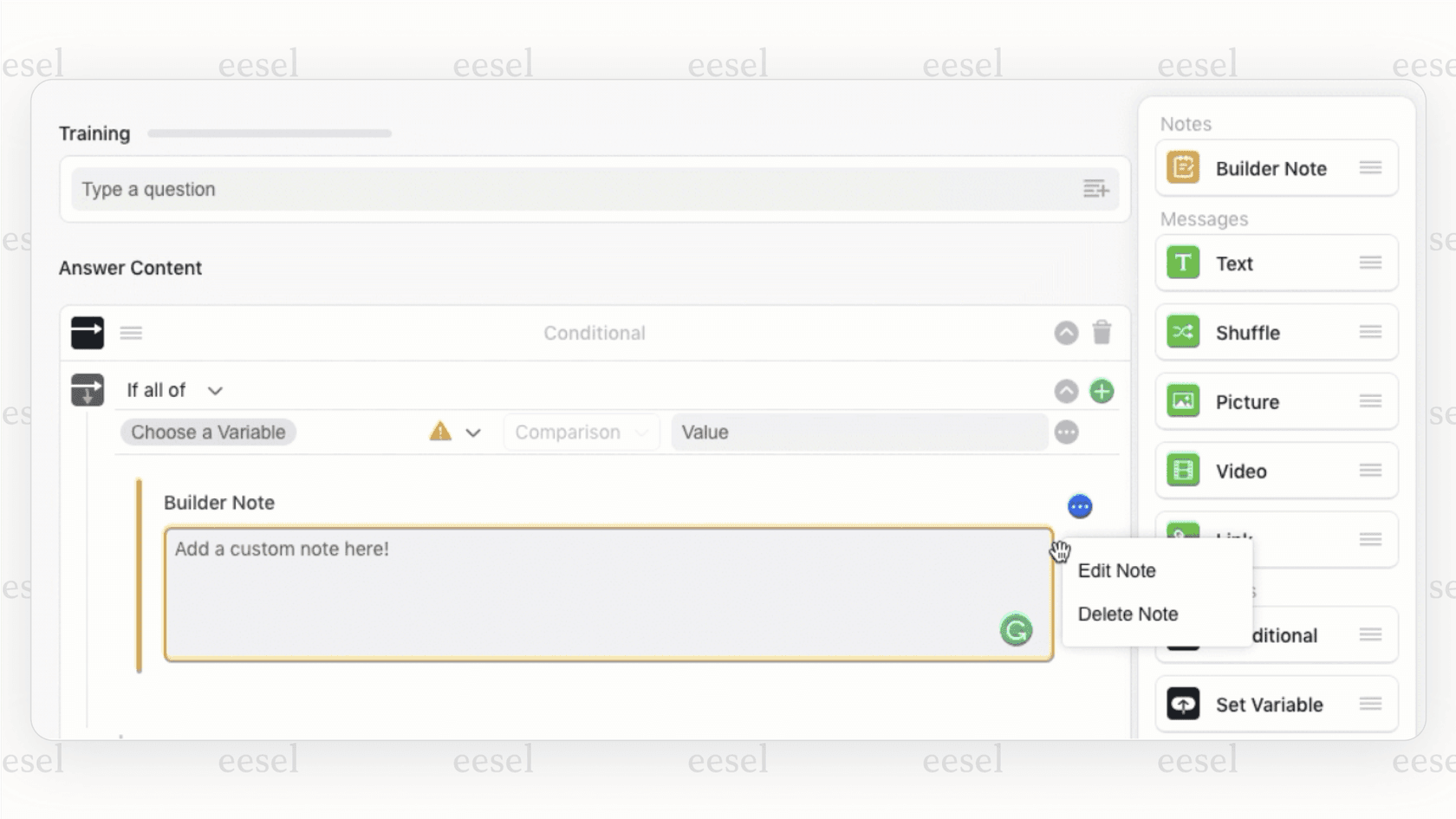1456x819 pixels.
Task: Click the green add condition plus icon
Action: coord(1102,392)
